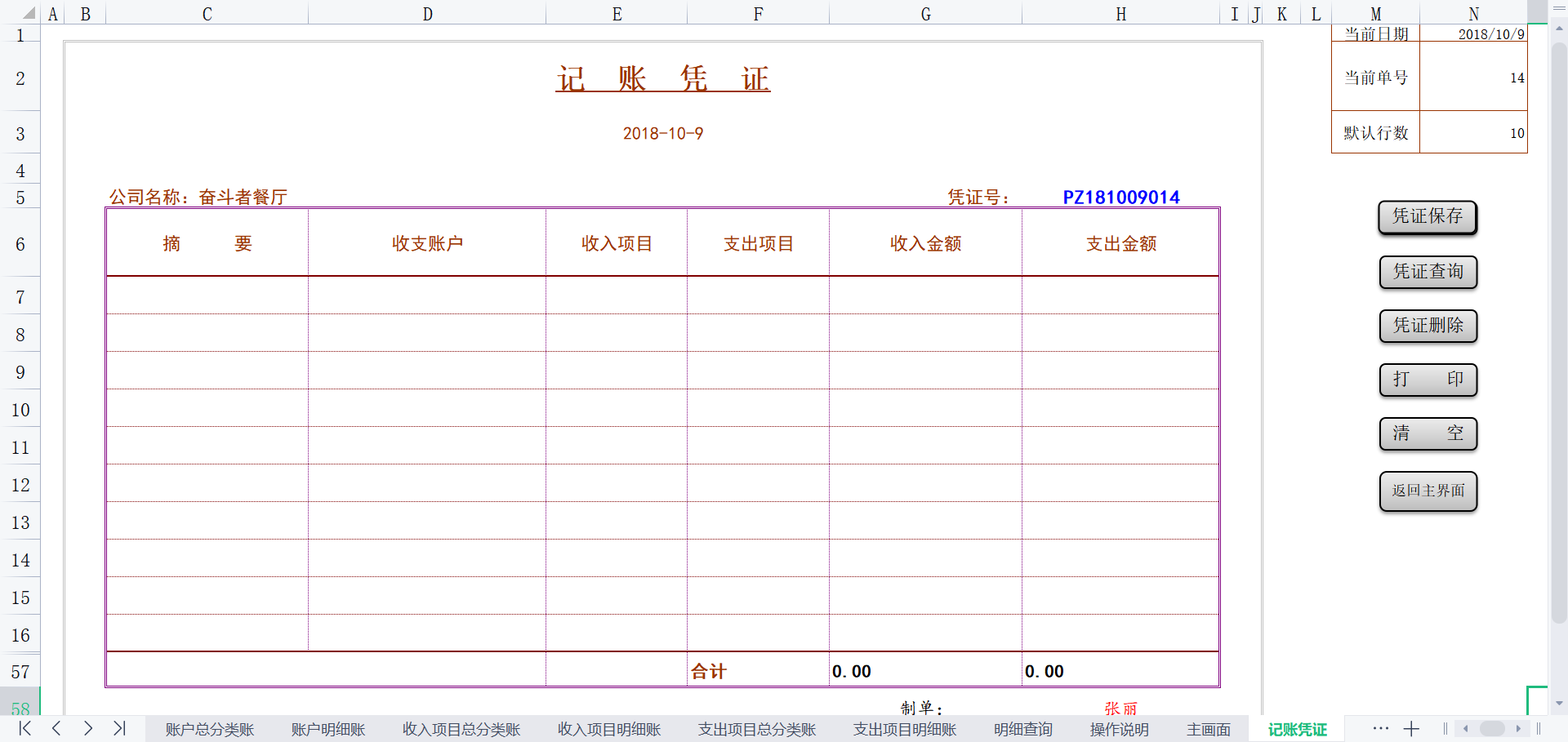Select row 10 header
Image resolution: width=1568 pixels, height=742 pixels.
tap(20, 410)
